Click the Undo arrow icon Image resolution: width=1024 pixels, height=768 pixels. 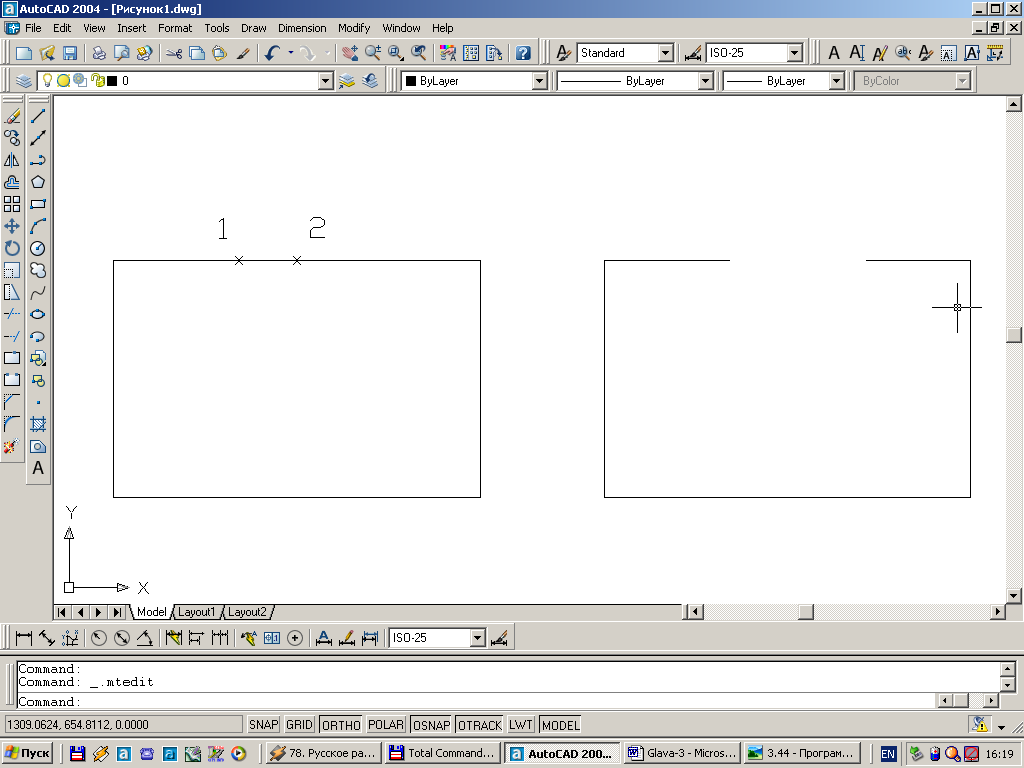273,53
